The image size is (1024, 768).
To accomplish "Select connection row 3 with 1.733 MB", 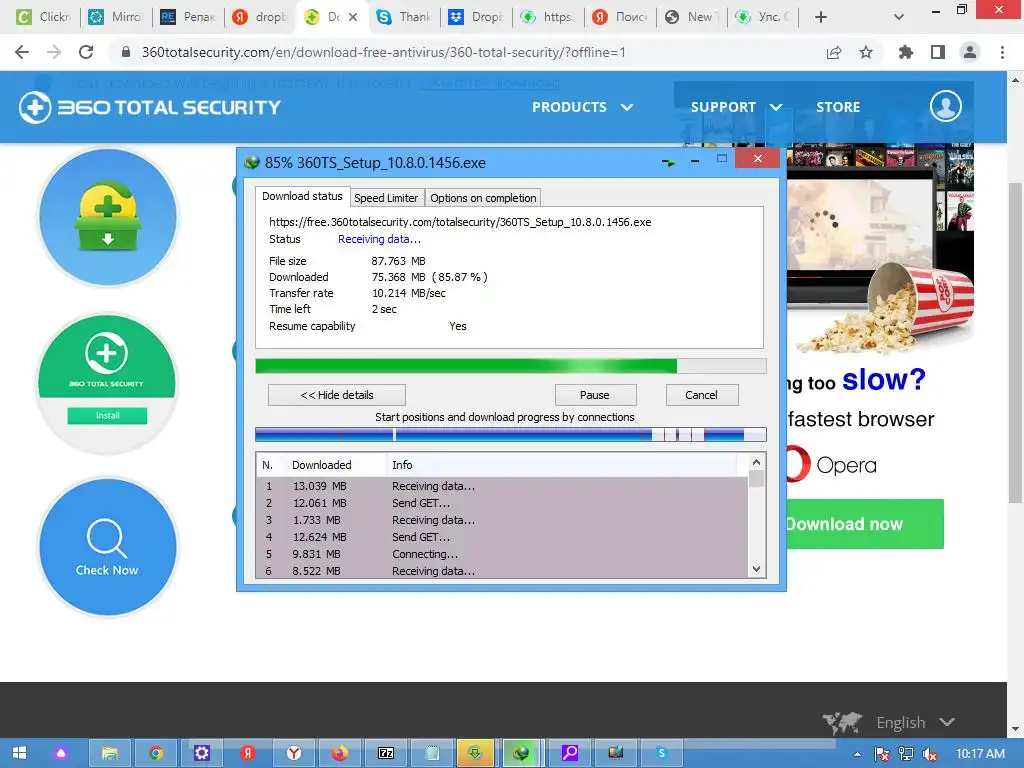I will (502, 520).
